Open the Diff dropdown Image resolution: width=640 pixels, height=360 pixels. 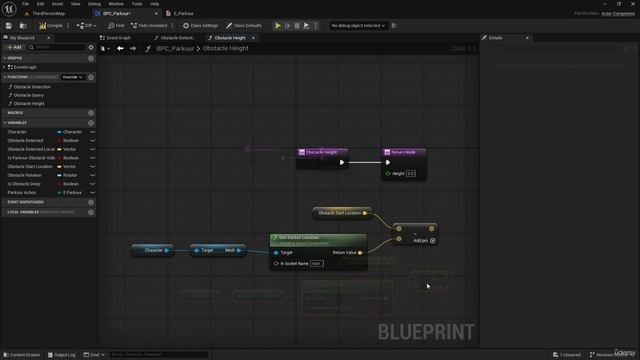pos(87,26)
